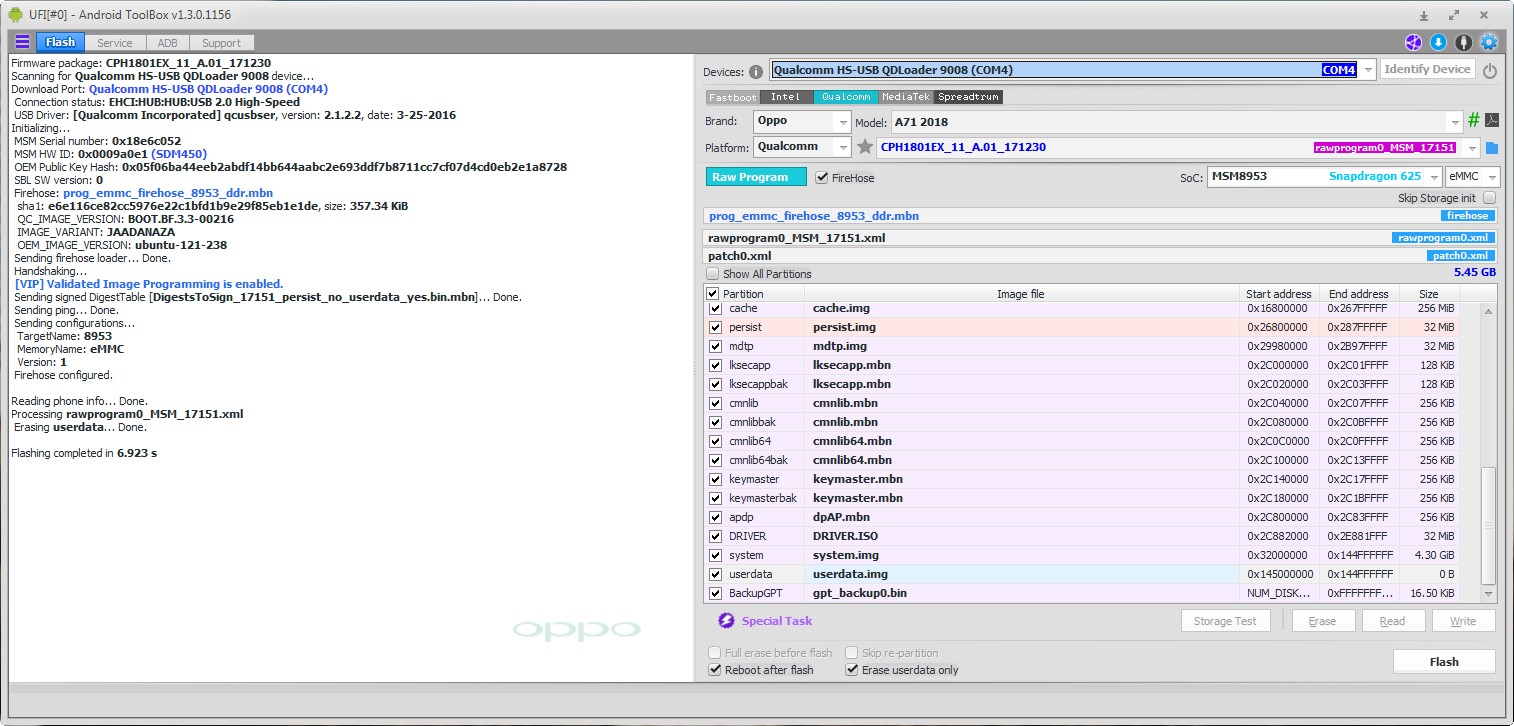Expand the Model dropdown showing A71 2018

point(1455,122)
